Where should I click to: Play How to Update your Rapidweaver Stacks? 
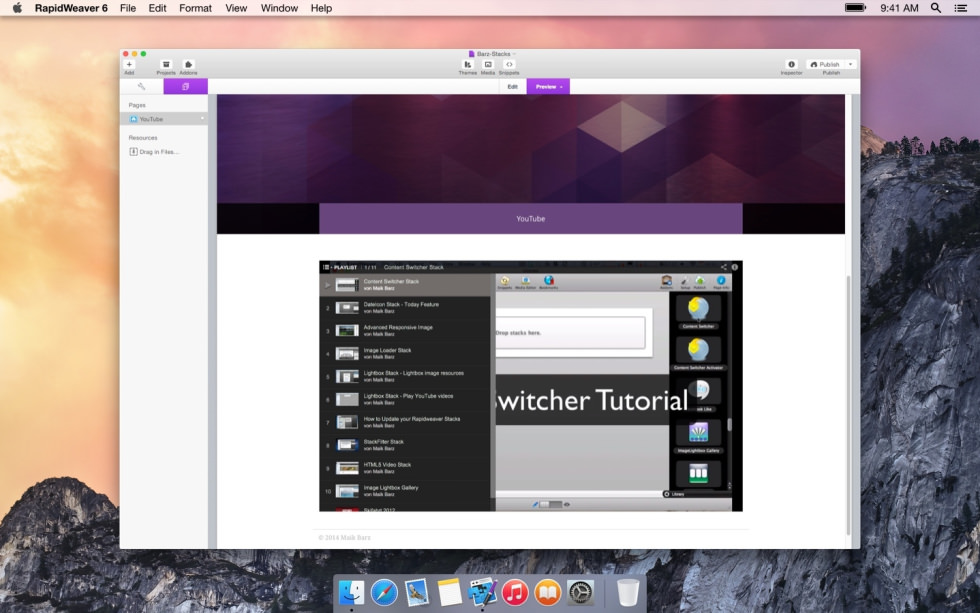pyautogui.click(x=405, y=422)
